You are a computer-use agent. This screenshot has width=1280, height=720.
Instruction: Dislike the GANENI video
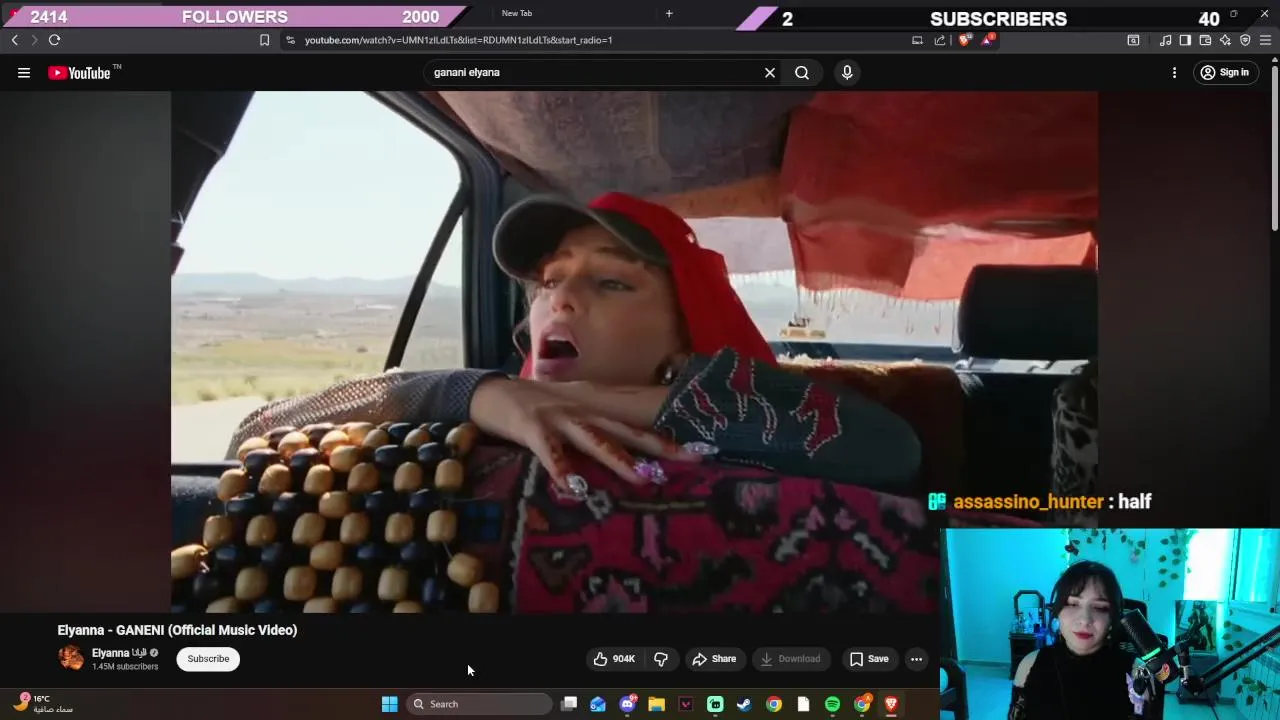click(x=661, y=659)
